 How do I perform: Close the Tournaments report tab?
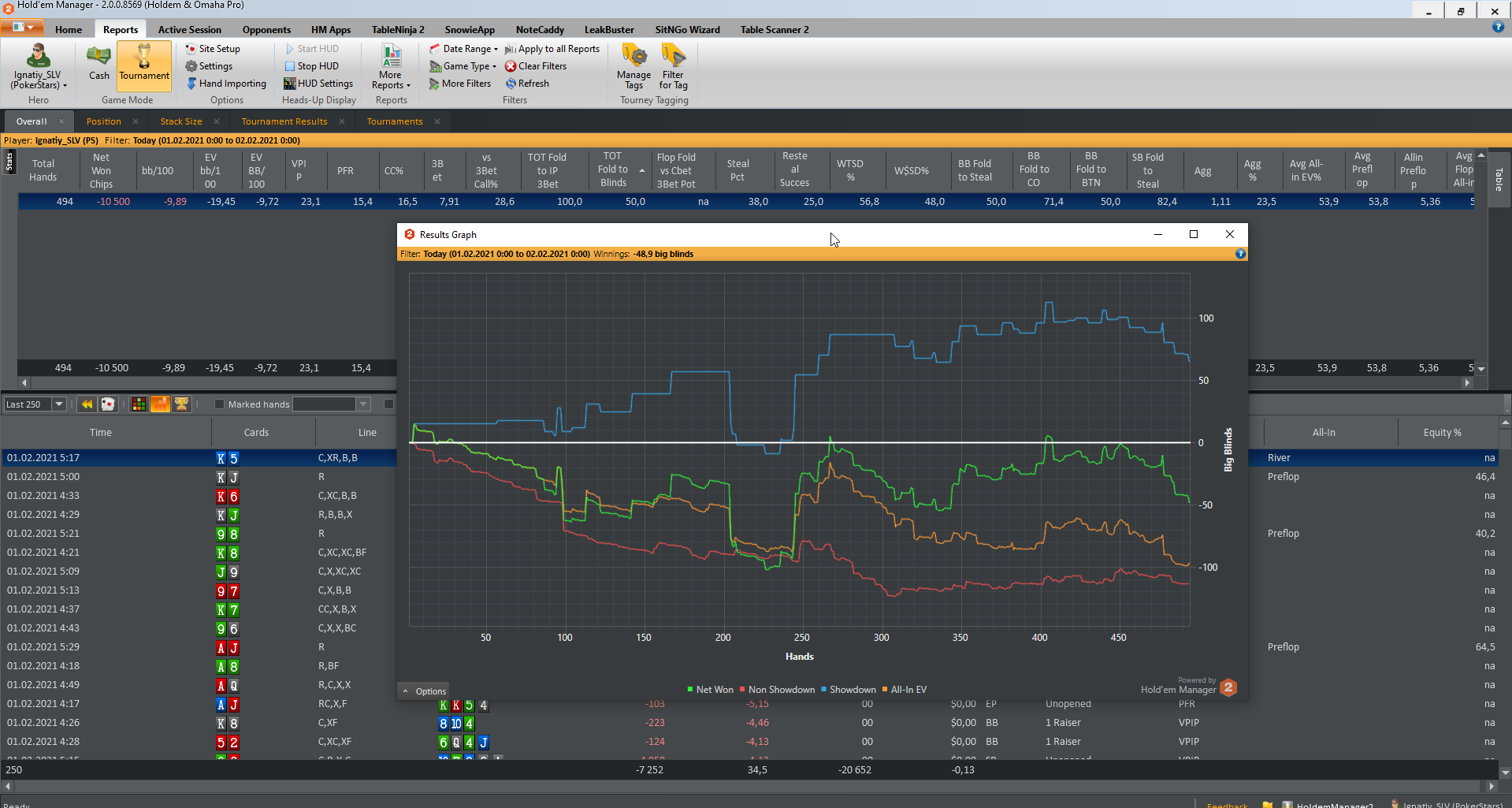(x=437, y=121)
